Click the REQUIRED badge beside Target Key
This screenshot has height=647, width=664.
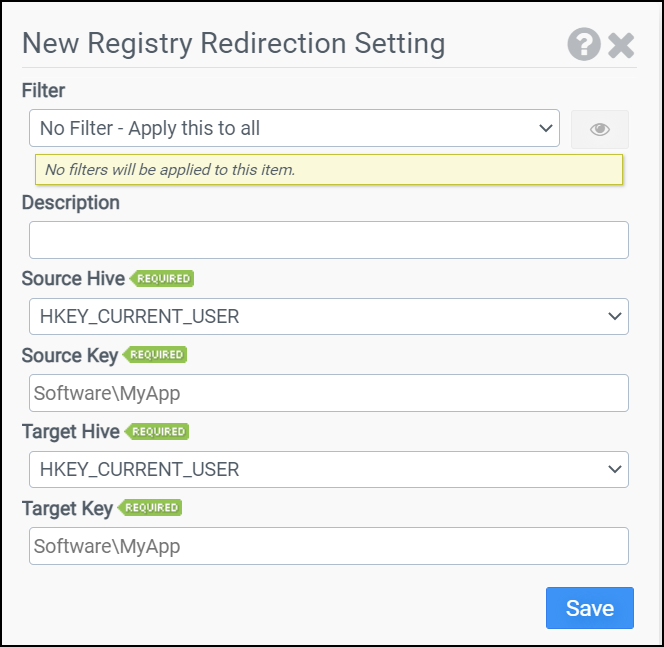(x=151, y=508)
